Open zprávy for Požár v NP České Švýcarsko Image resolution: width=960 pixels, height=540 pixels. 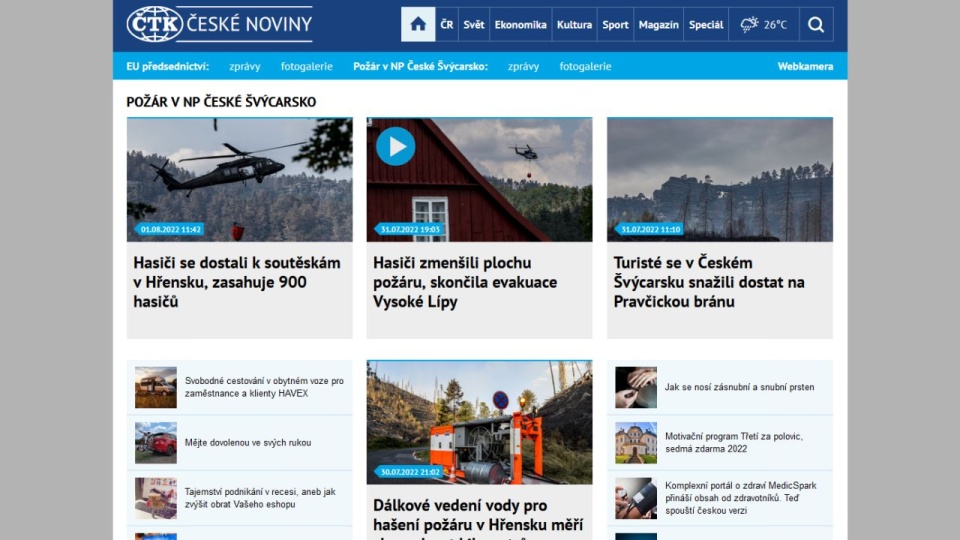523,66
